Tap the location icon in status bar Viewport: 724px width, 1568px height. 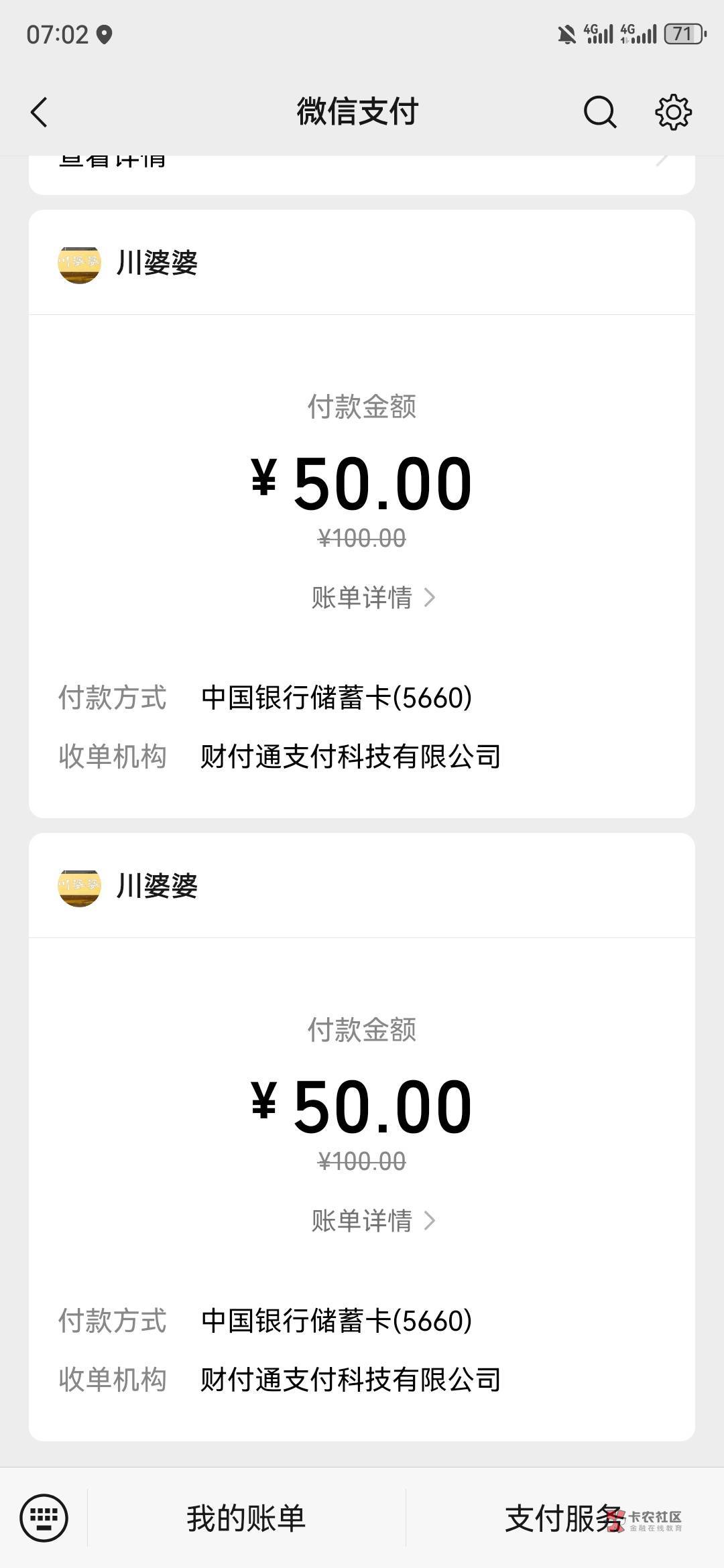click(104, 34)
